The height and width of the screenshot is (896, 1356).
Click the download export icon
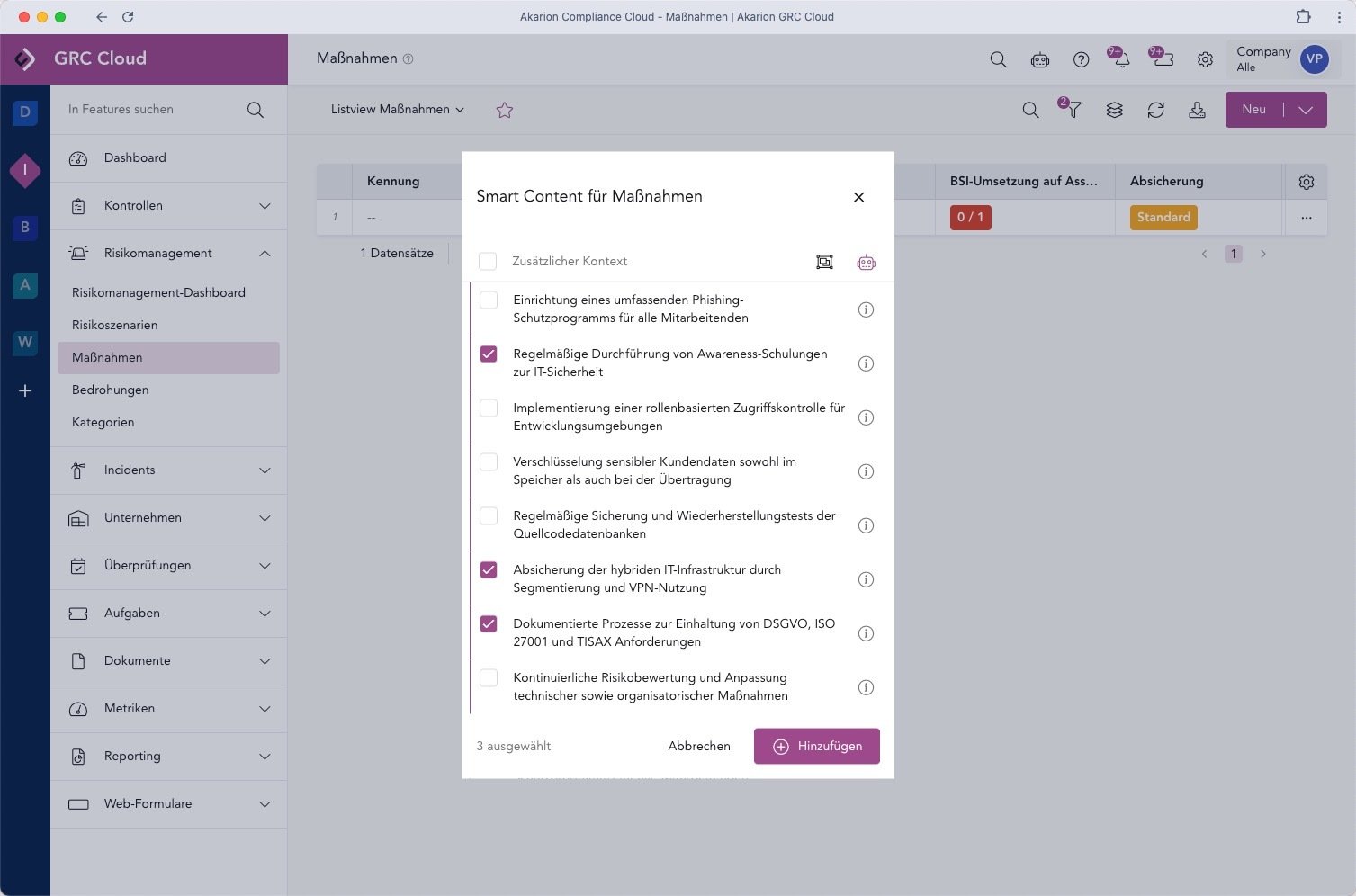pos(1197,110)
